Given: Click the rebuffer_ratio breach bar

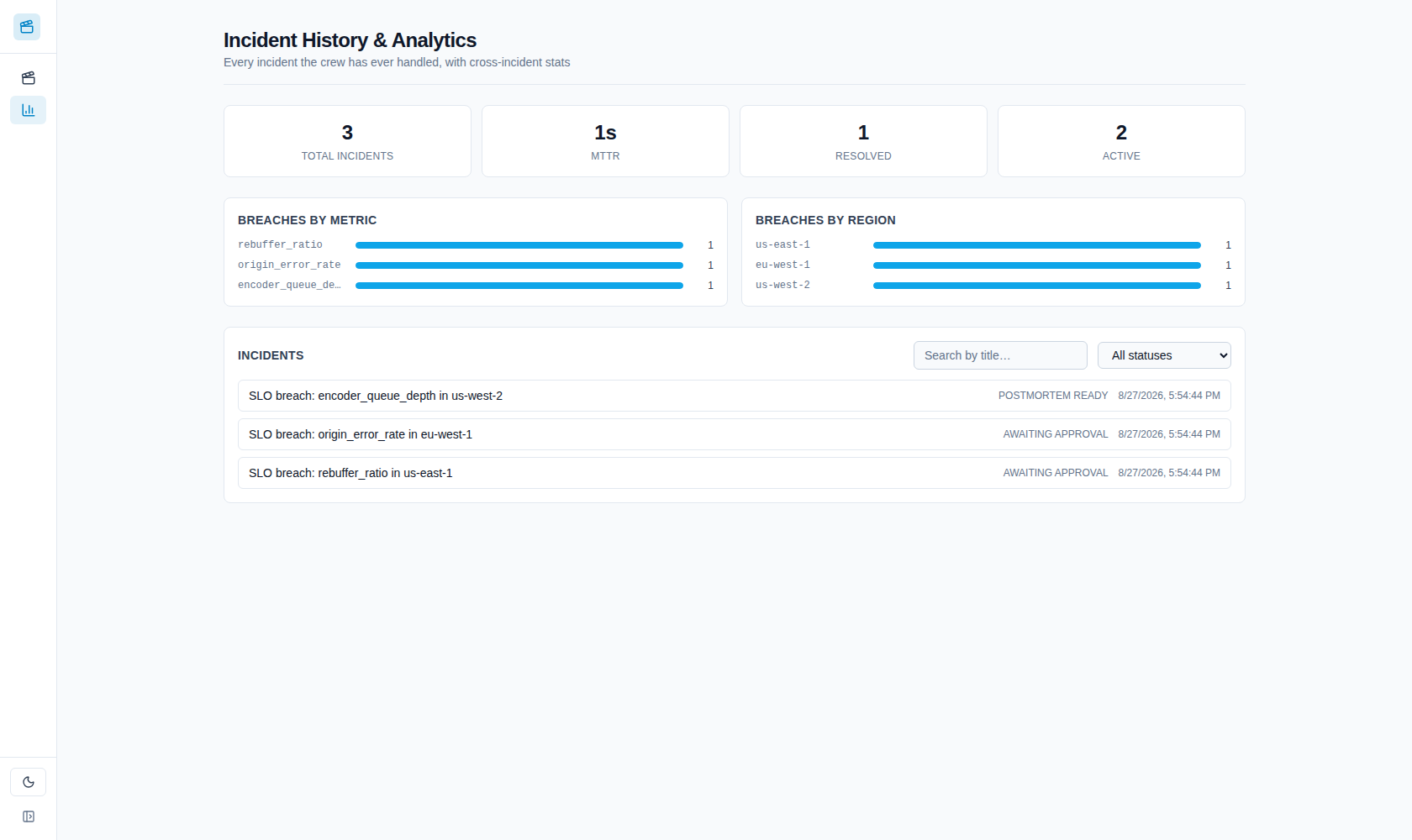Looking at the screenshot, I should click(519, 245).
